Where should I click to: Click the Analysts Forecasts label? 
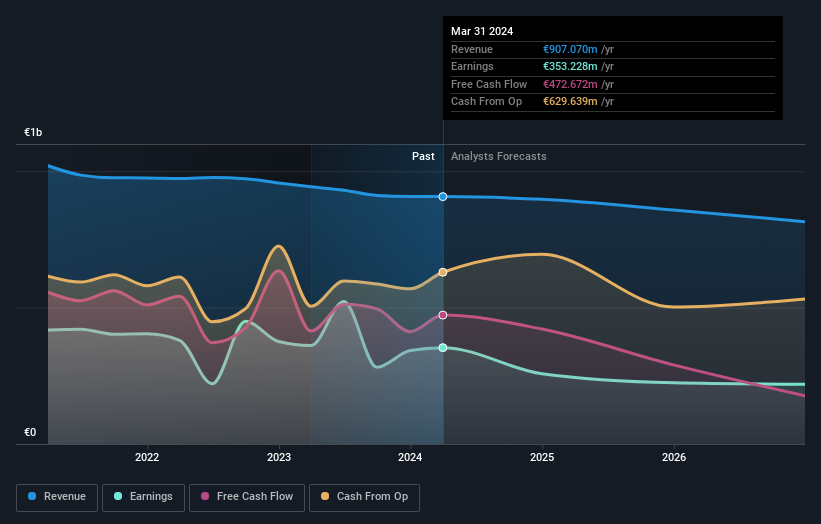point(498,157)
